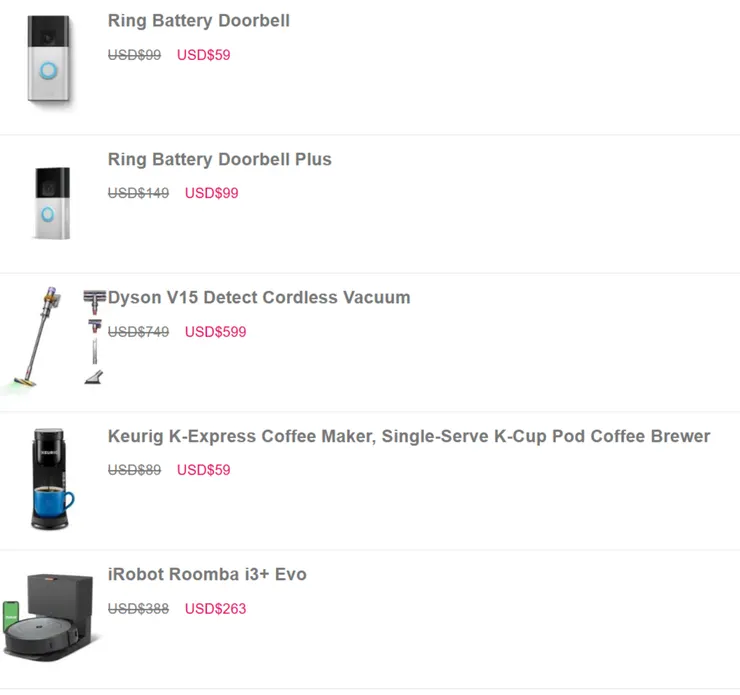Click the USD$99 sale price for Doorbell Plus

tap(211, 193)
